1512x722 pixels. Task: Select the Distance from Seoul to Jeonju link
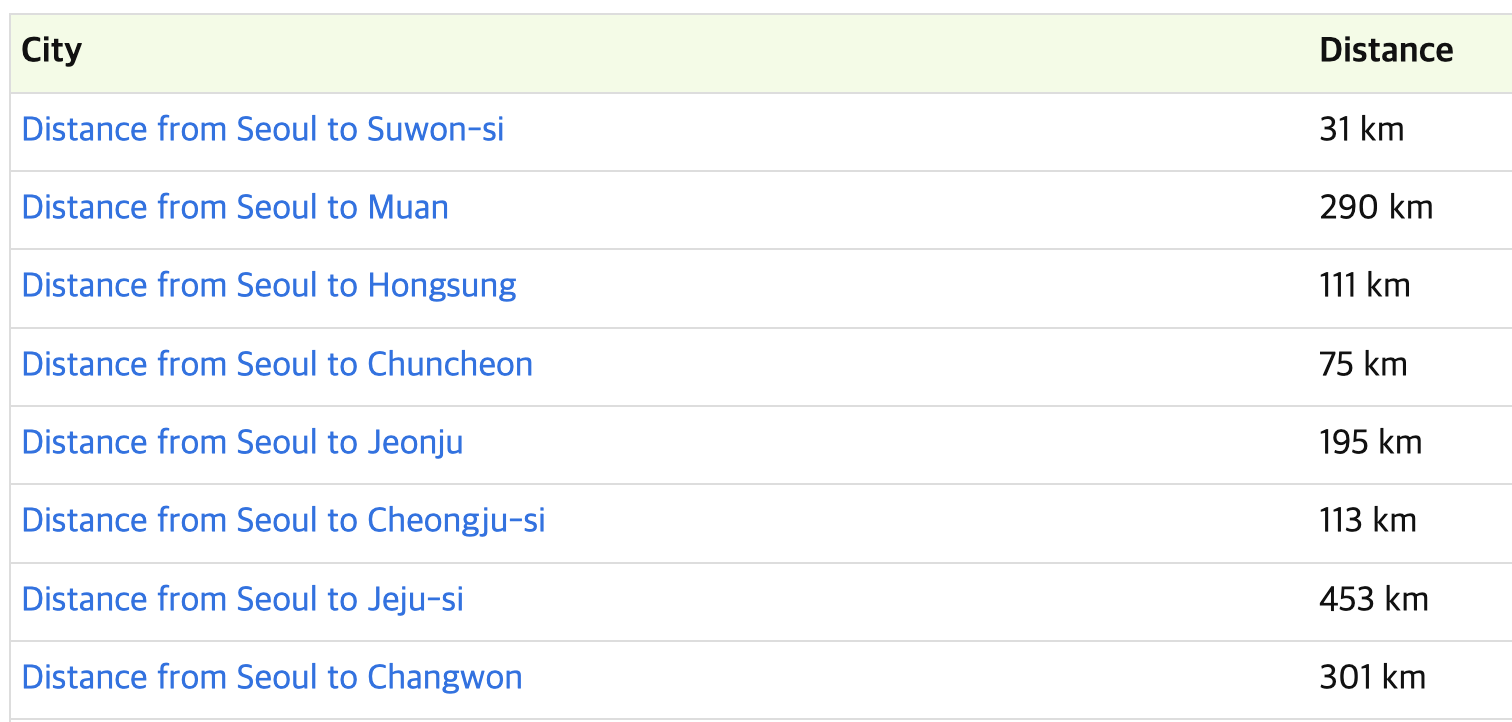coord(242,442)
